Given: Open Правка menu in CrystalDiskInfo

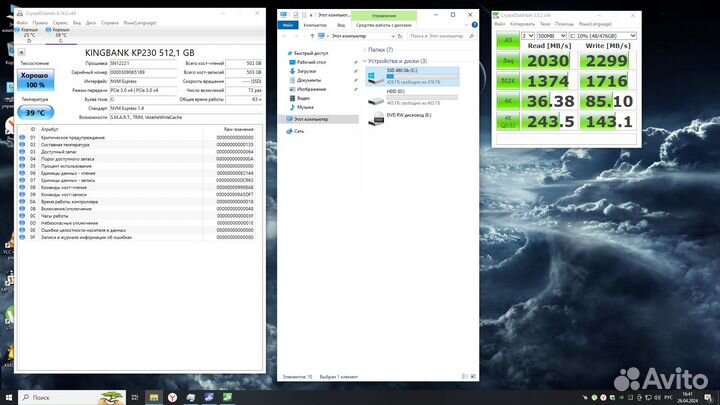Looking at the screenshot, I should point(40,22).
